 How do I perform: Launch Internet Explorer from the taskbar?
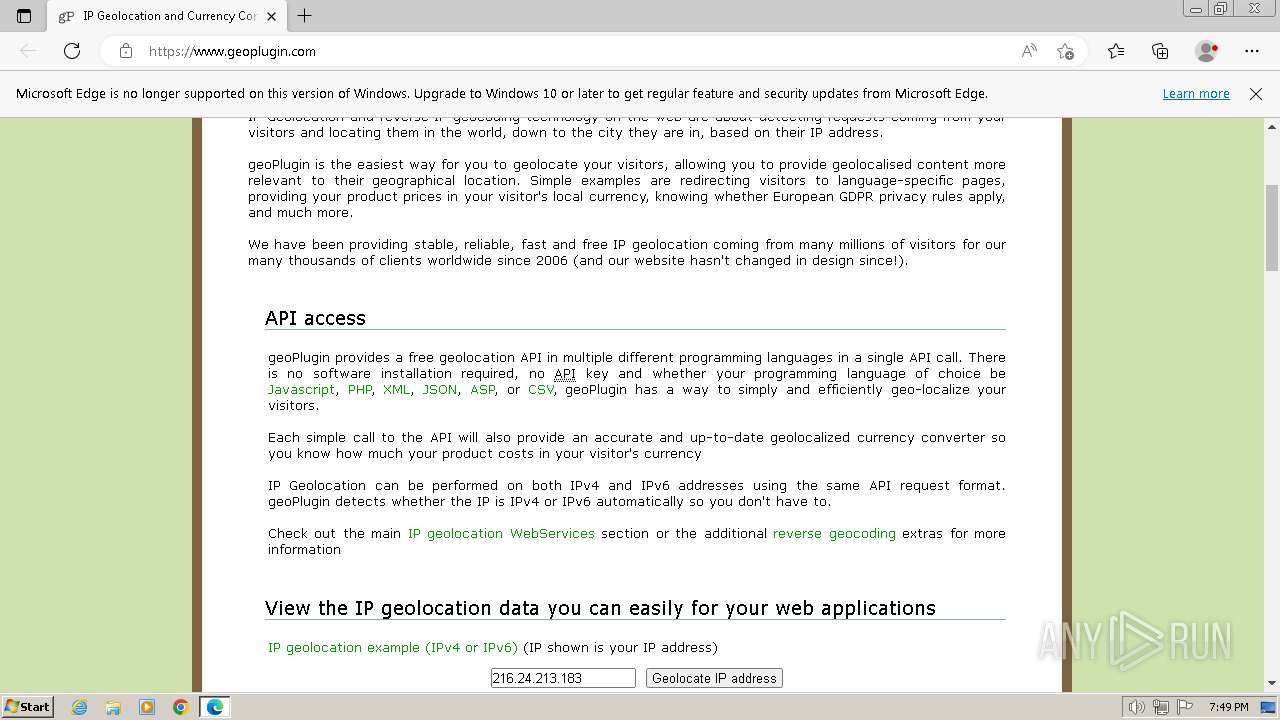[x=80, y=707]
